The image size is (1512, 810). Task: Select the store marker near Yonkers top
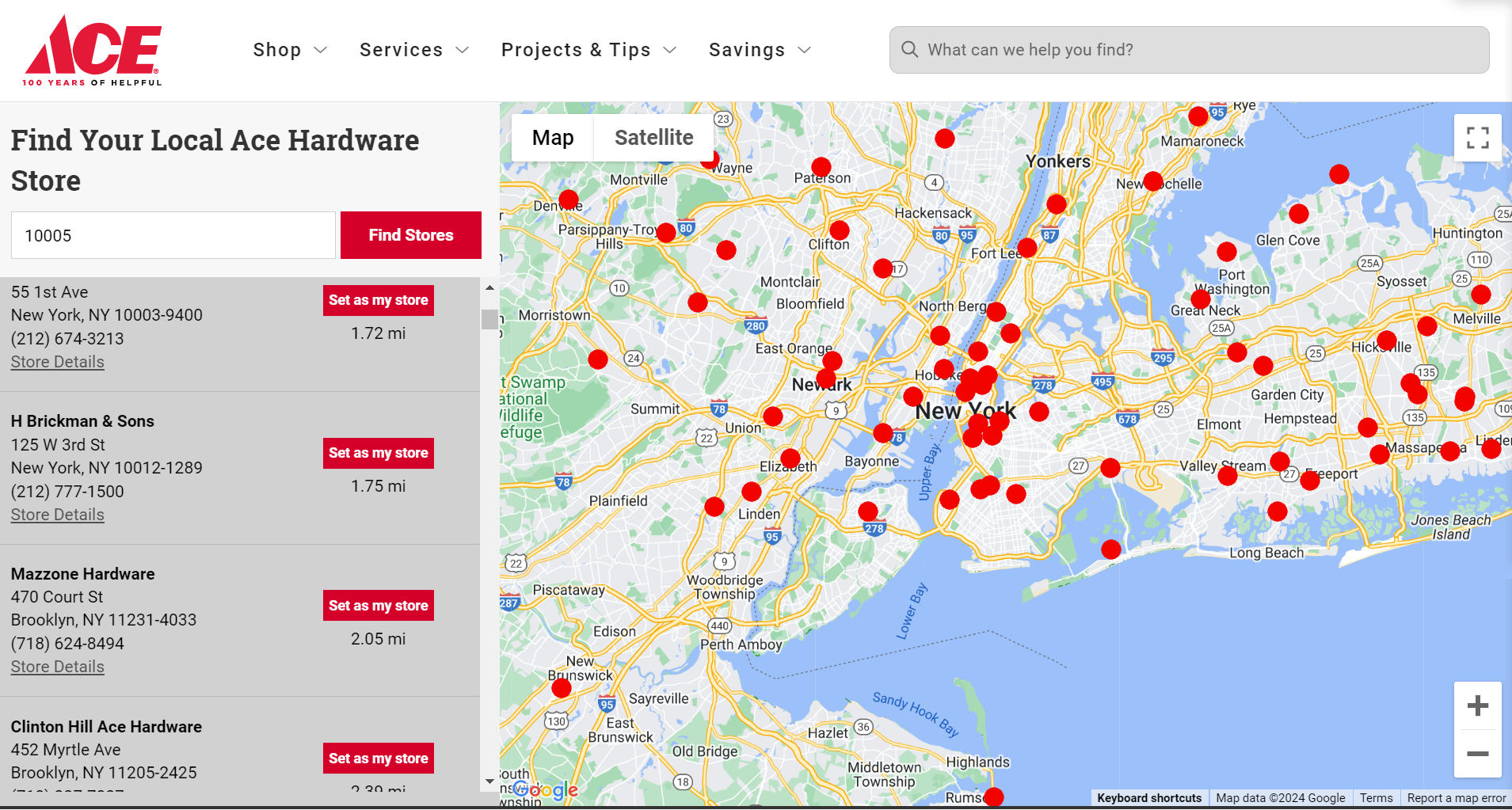1057,204
